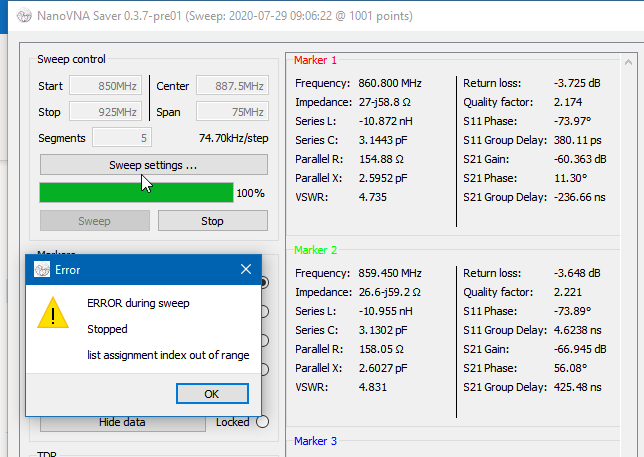Toggle the Locked radio button
Viewport: 644px width, 457px height.
point(262,422)
